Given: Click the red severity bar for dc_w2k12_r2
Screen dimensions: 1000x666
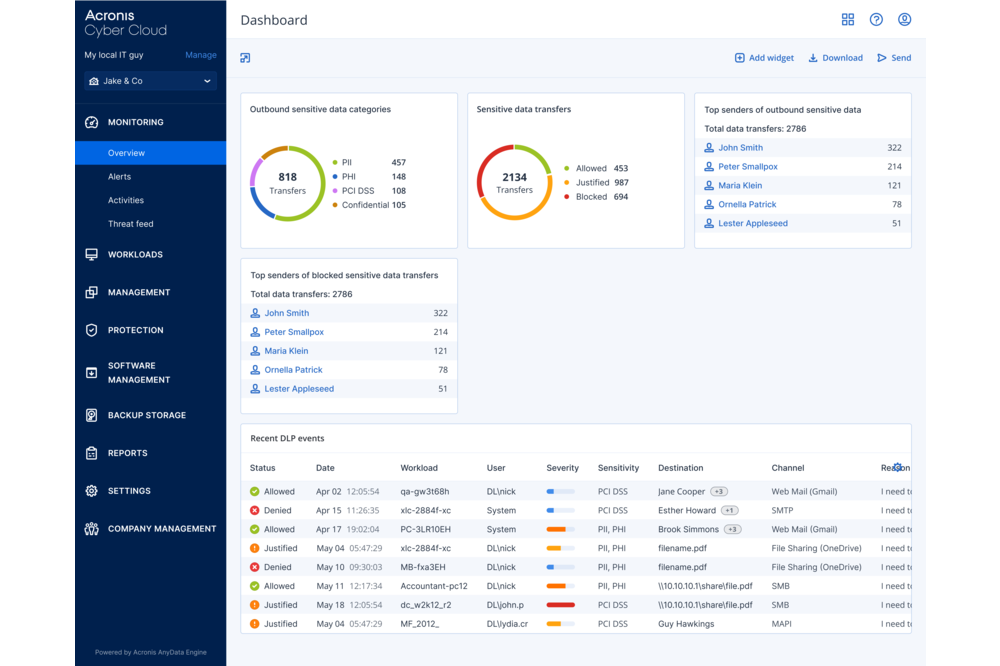Looking at the screenshot, I should click(x=560, y=605).
